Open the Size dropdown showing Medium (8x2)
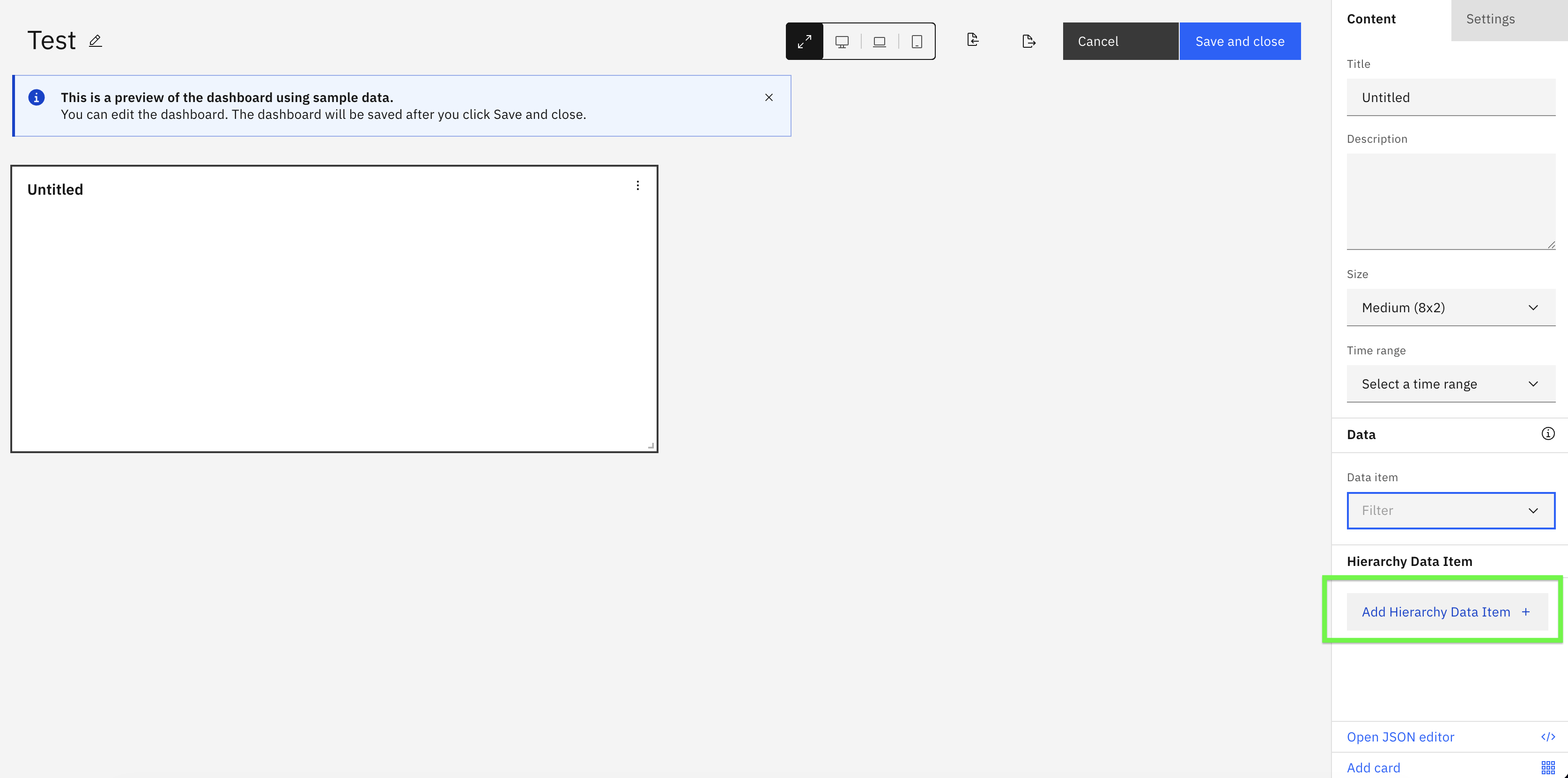The image size is (1568, 778). tap(1450, 308)
